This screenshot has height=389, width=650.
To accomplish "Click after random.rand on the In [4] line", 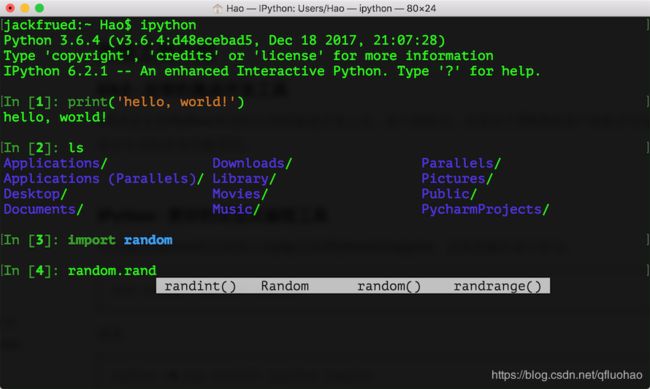I will click(x=158, y=271).
